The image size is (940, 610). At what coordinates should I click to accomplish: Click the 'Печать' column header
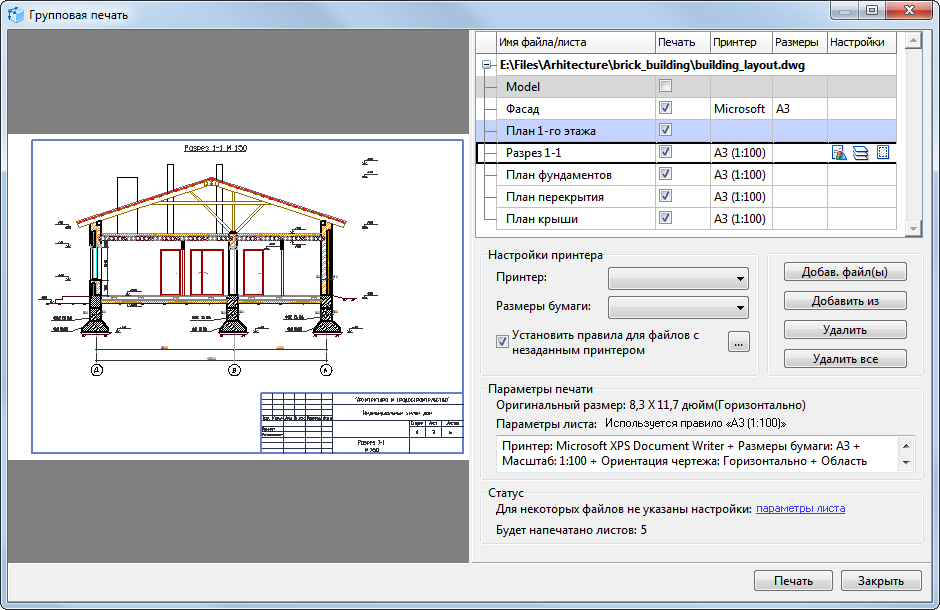coord(677,42)
